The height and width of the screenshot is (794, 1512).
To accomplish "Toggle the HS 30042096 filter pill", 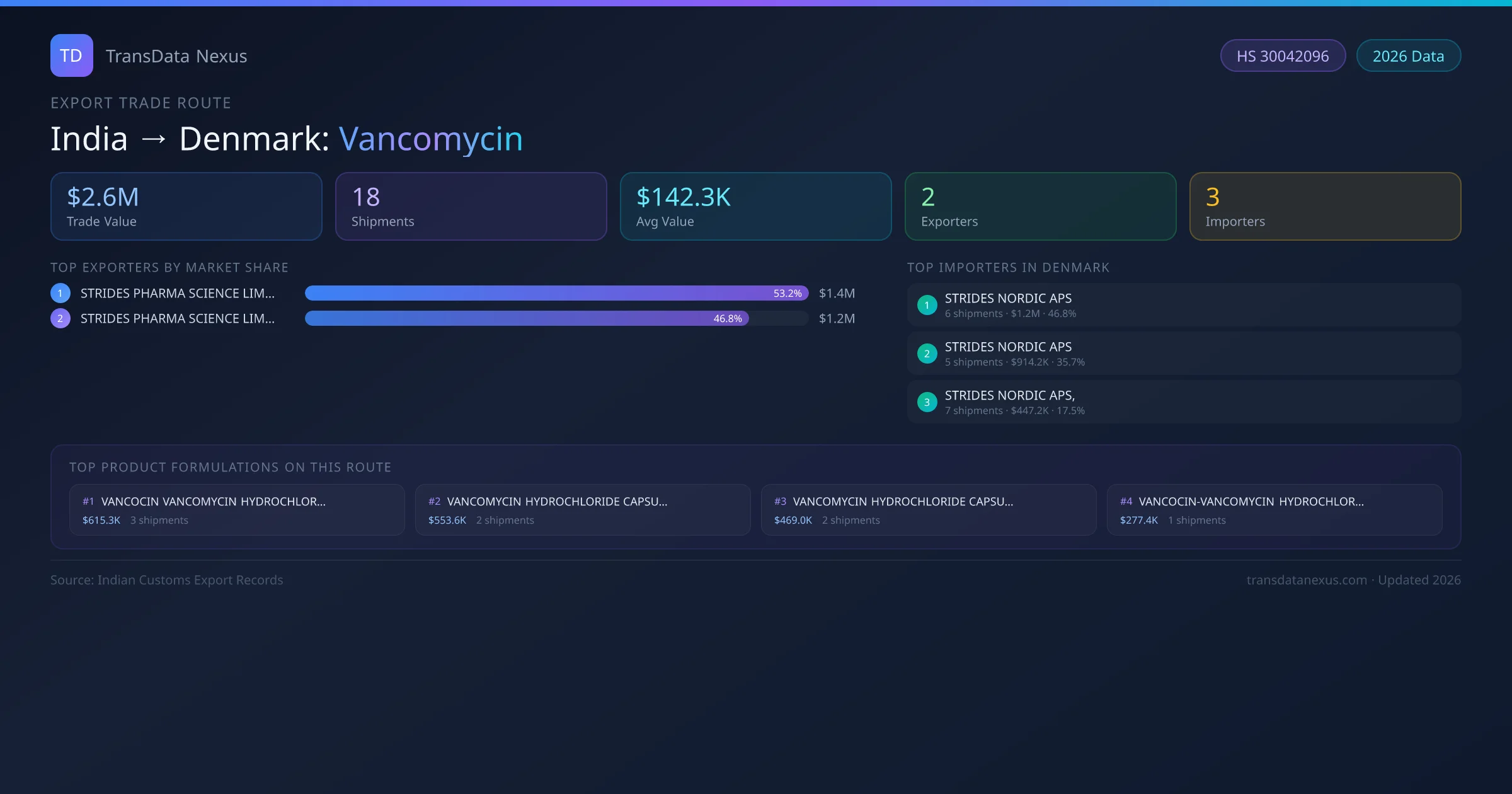I will pos(1283,55).
